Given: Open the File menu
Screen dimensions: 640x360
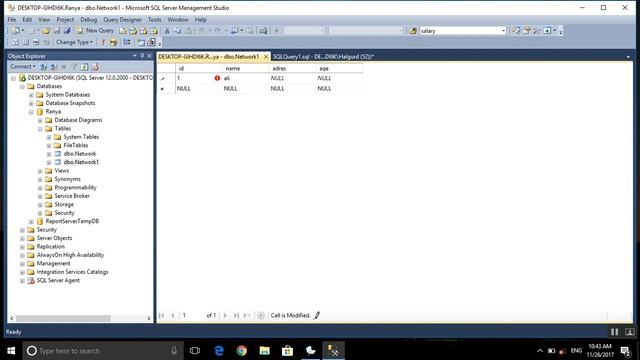Looking at the screenshot, I should (x=11, y=20).
